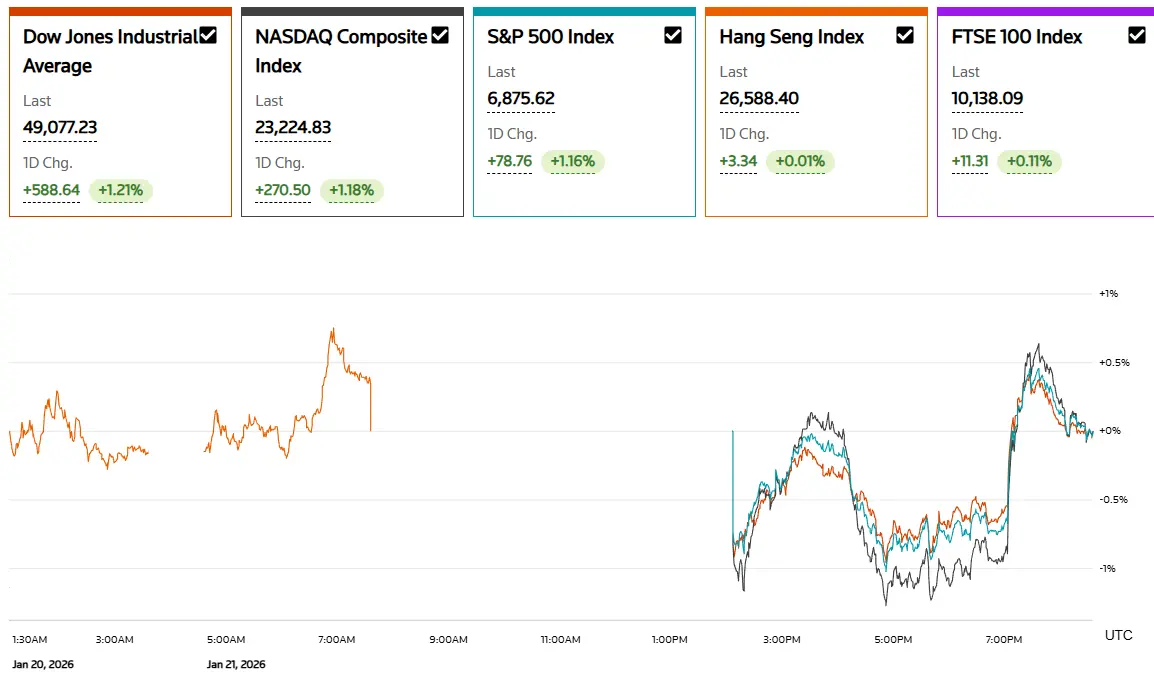Hide Hang Seng Index via its checkbox
This screenshot has width=1154, height=676.
point(905,36)
